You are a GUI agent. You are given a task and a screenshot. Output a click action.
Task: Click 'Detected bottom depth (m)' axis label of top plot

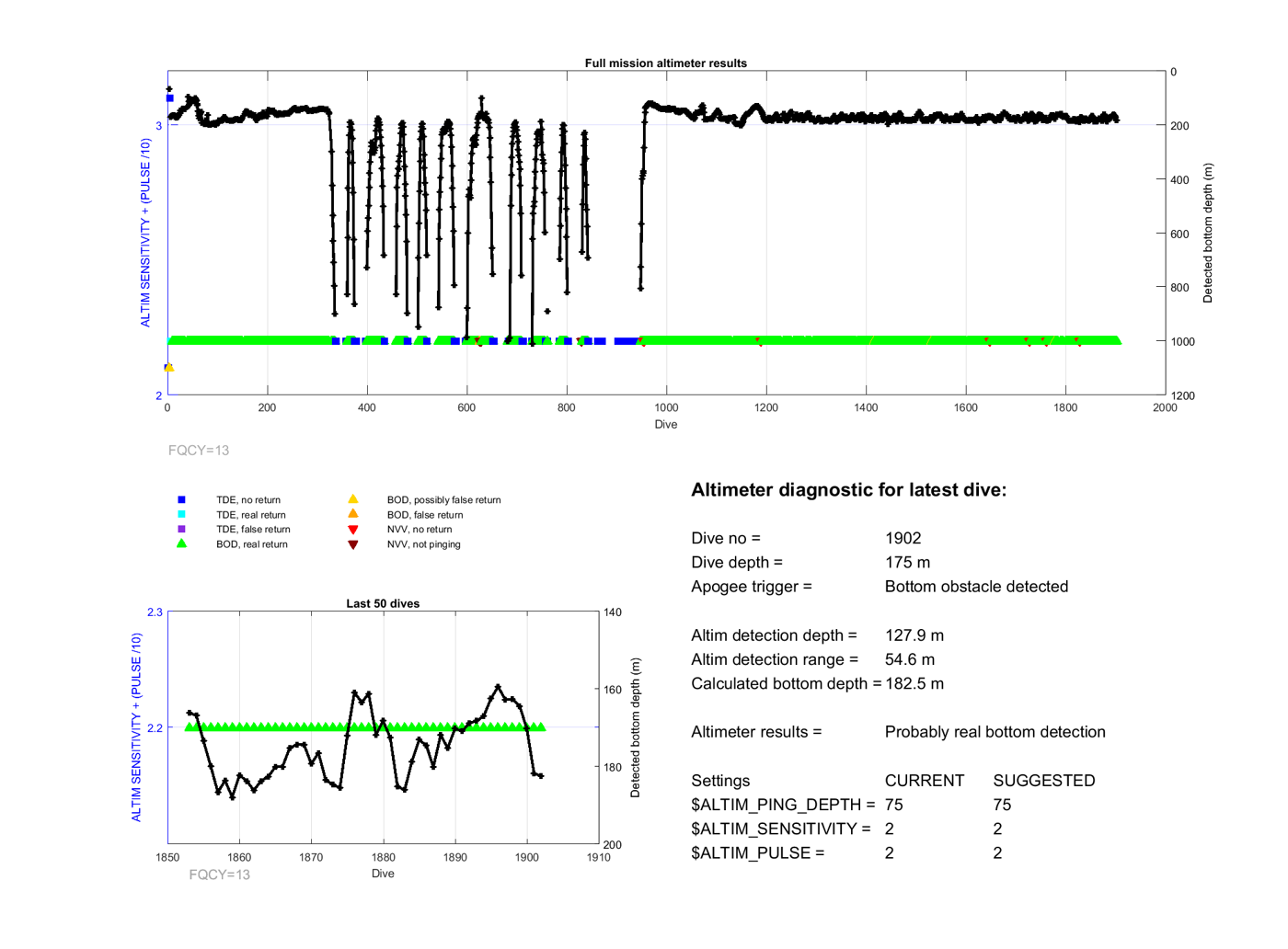click(1208, 234)
